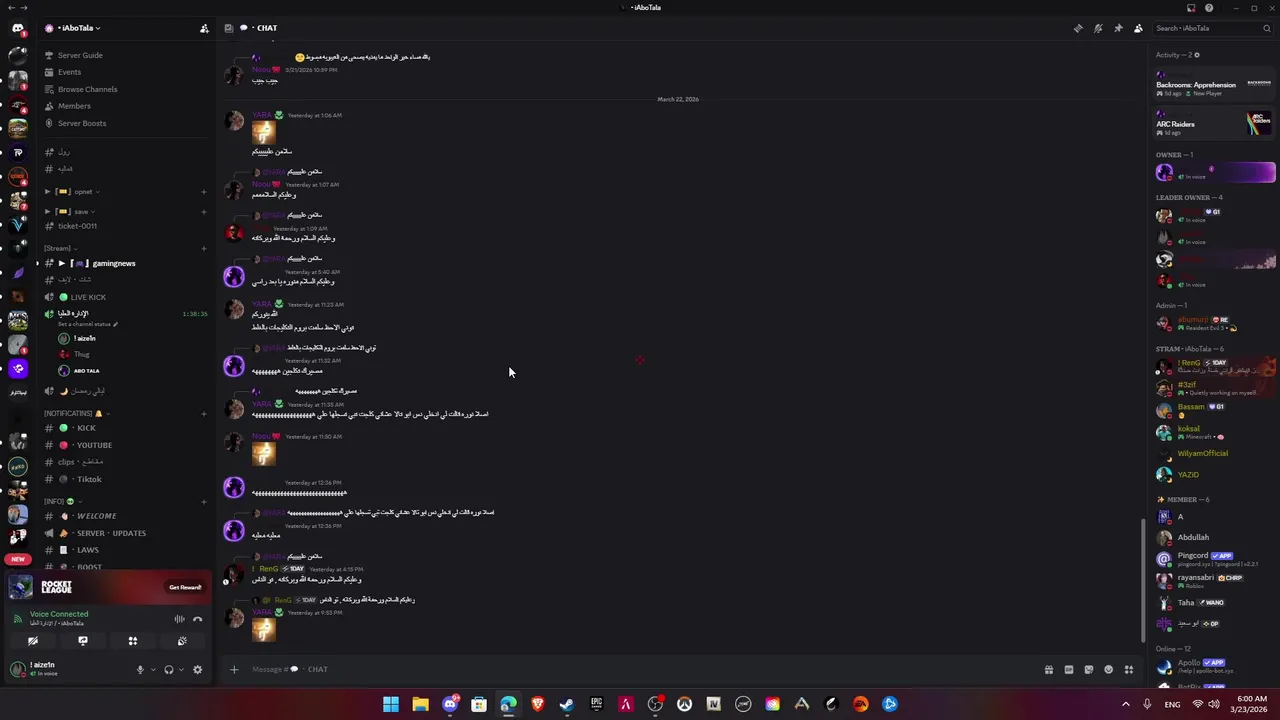Open ARC Raiders activity card

(x=1214, y=124)
